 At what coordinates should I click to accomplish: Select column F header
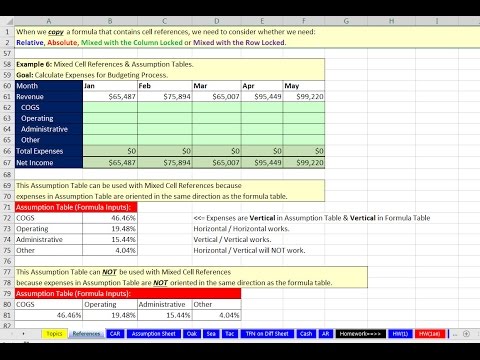point(304,21)
